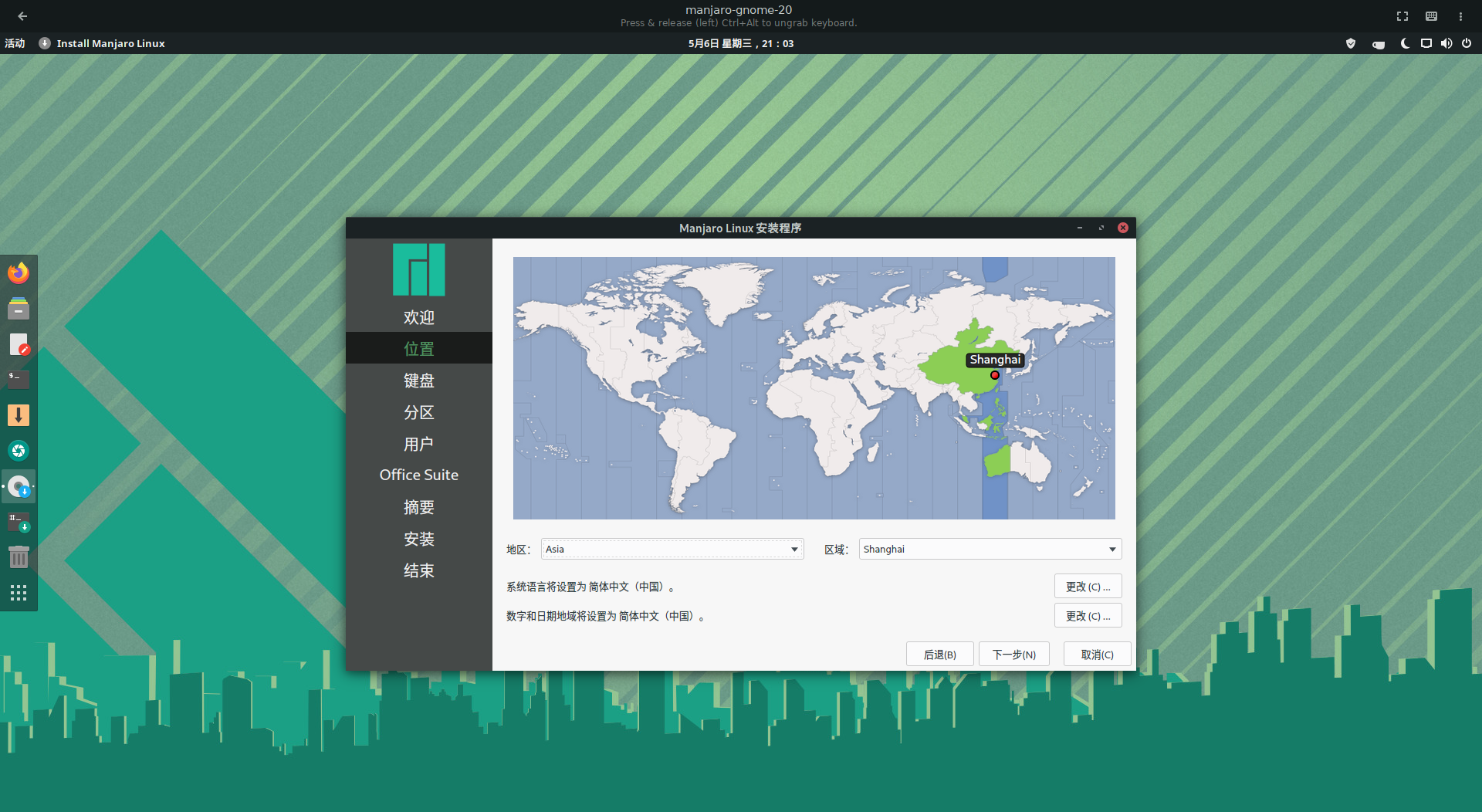Launch Firefox from the dock
The height and width of the screenshot is (812, 1482).
[x=19, y=272]
